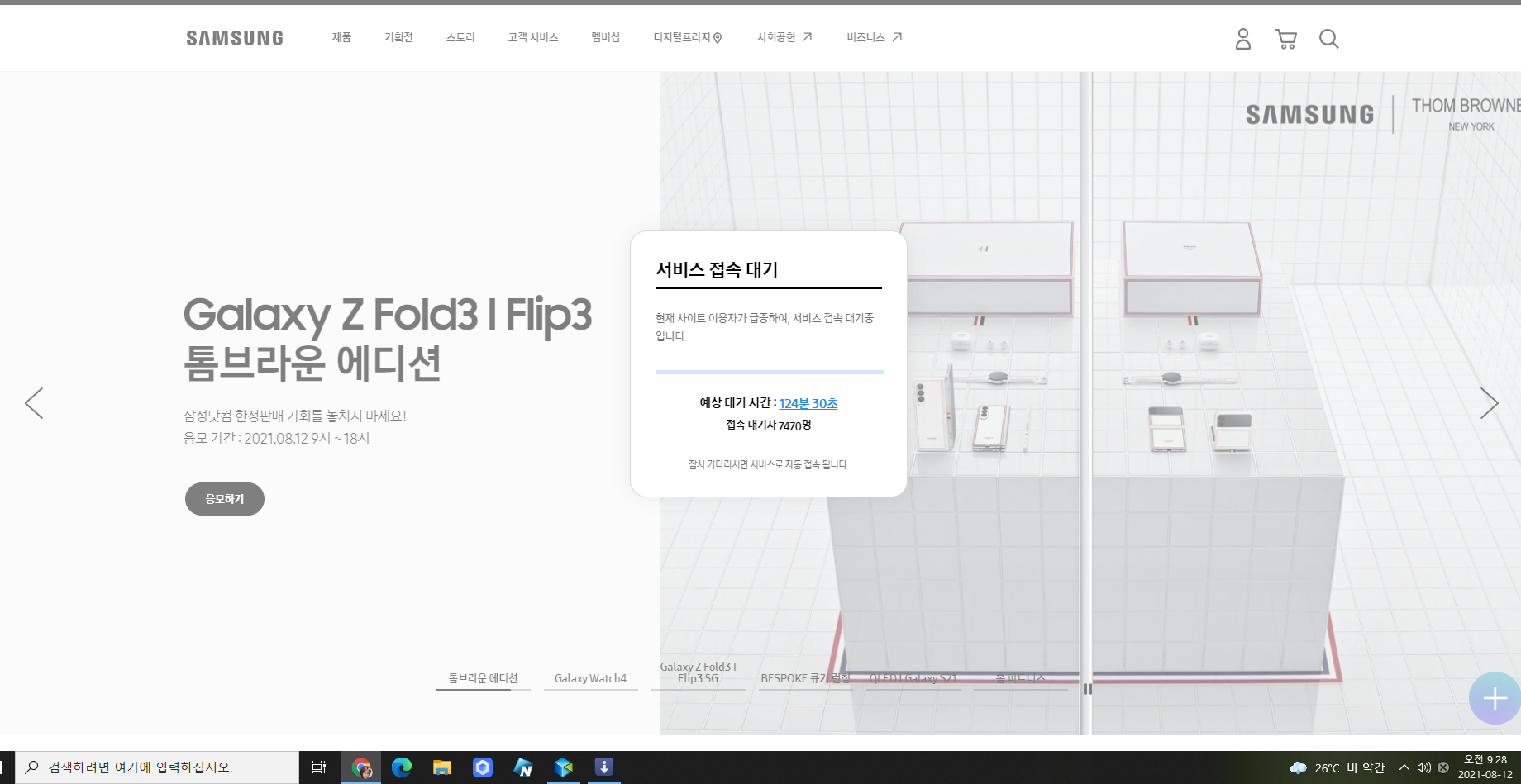1521x784 pixels.
Task: Click the waiting progress bar in dialog
Action: pyautogui.click(x=770, y=373)
